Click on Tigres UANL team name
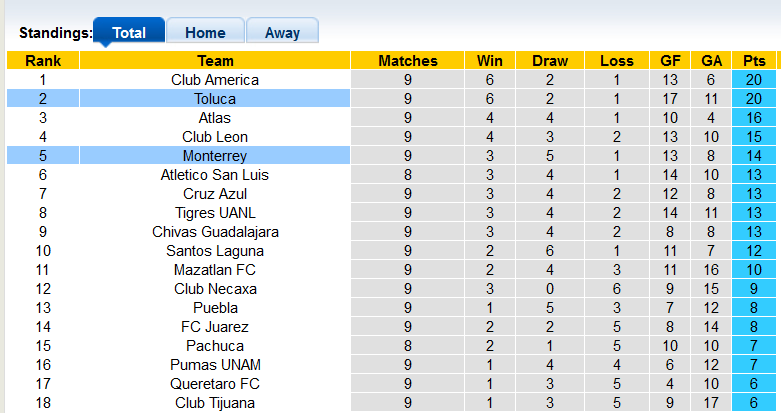The height and width of the screenshot is (413, 781). [x=215, y=213]
